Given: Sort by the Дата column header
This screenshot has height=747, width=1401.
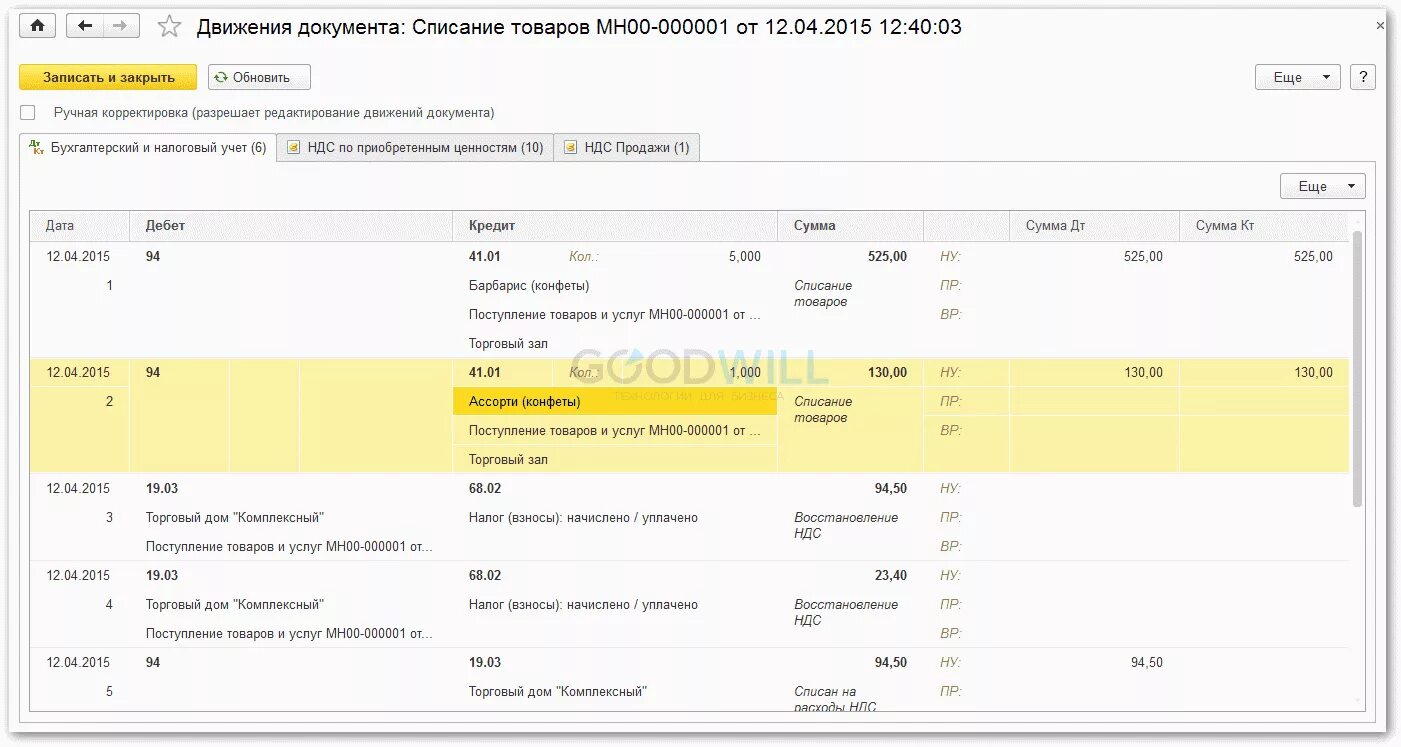Looking at the screenshot, I should point(80,226).
